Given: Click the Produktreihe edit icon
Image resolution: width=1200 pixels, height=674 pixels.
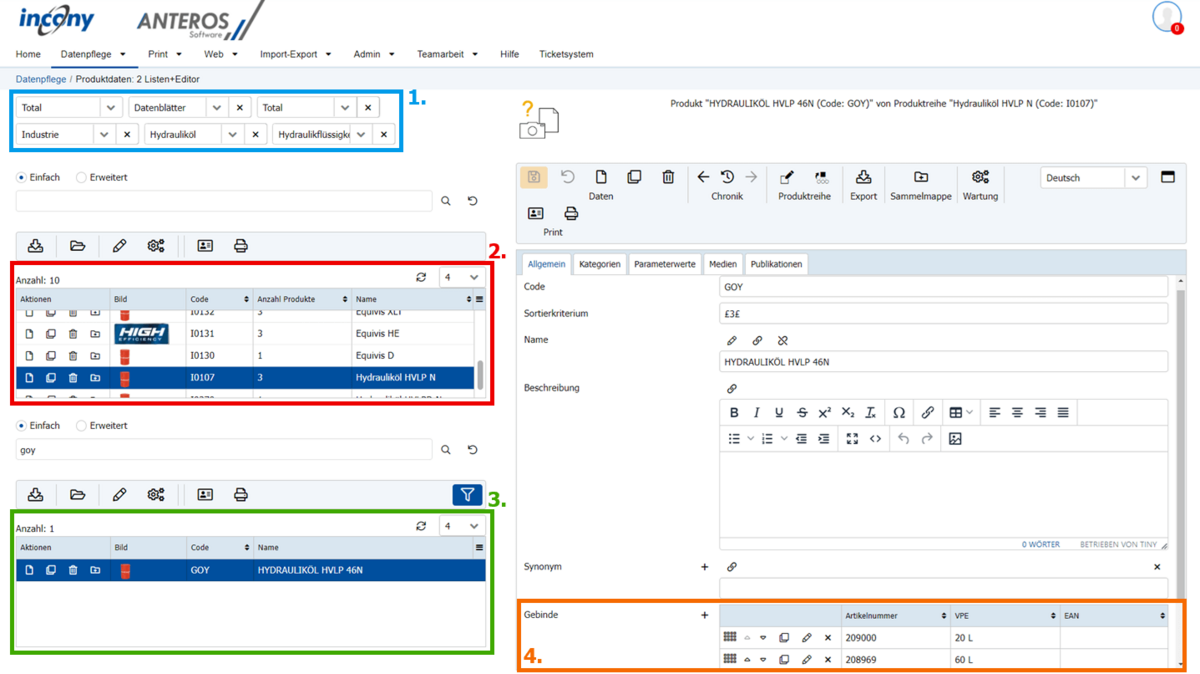Looking at the screenshot, I should point(787,178).
